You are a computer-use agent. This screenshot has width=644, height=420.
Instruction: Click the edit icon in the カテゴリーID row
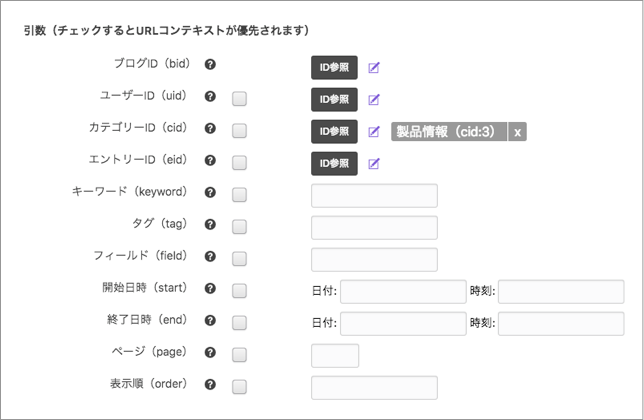pyautogui.click(x=374, y=132)
